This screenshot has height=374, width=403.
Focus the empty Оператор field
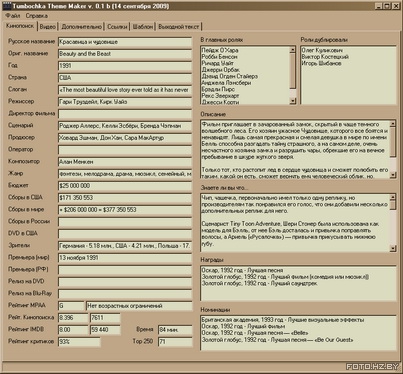(x=125, y=150)
